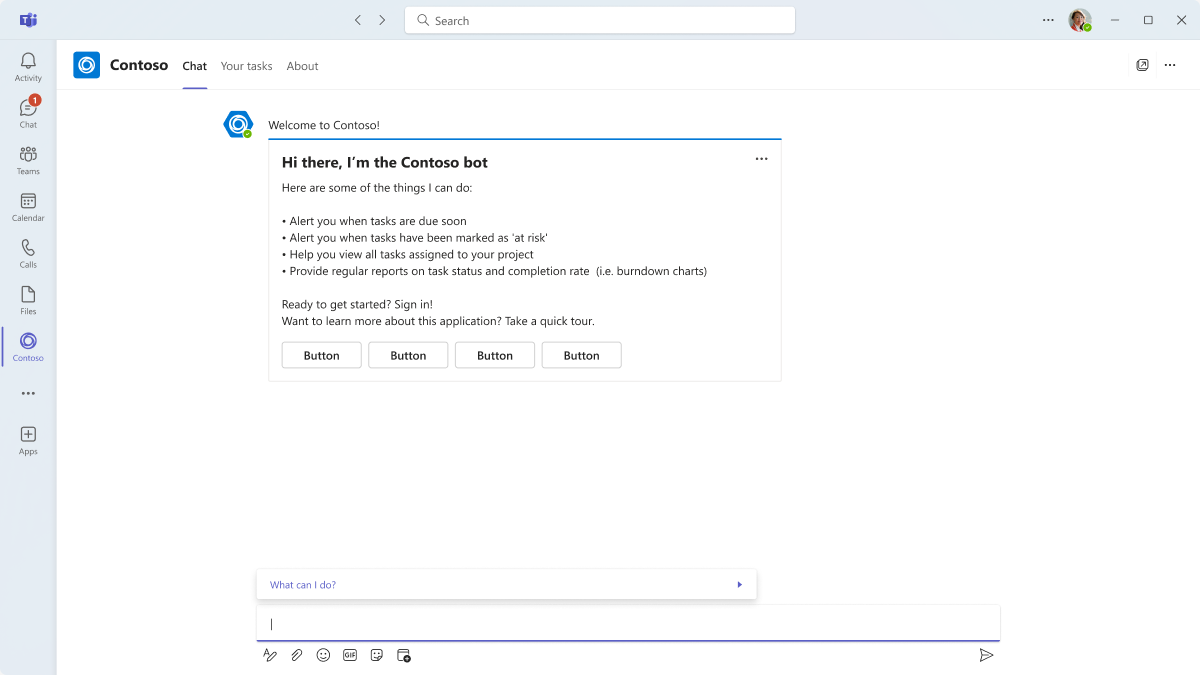Click the 'Hi there, I'm the Contoso bot' heading
The height and width of the screenshot is (675, 1200).
385,162
